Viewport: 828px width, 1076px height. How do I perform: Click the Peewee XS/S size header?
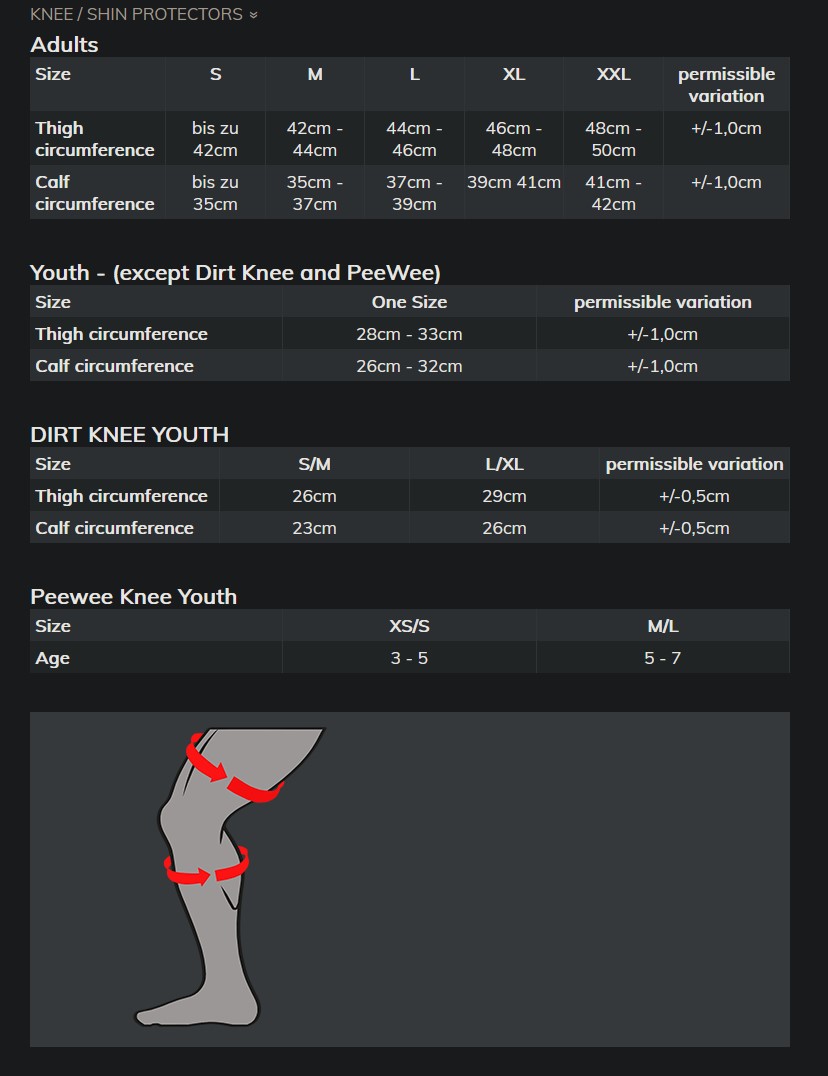(x=410, y=626)
